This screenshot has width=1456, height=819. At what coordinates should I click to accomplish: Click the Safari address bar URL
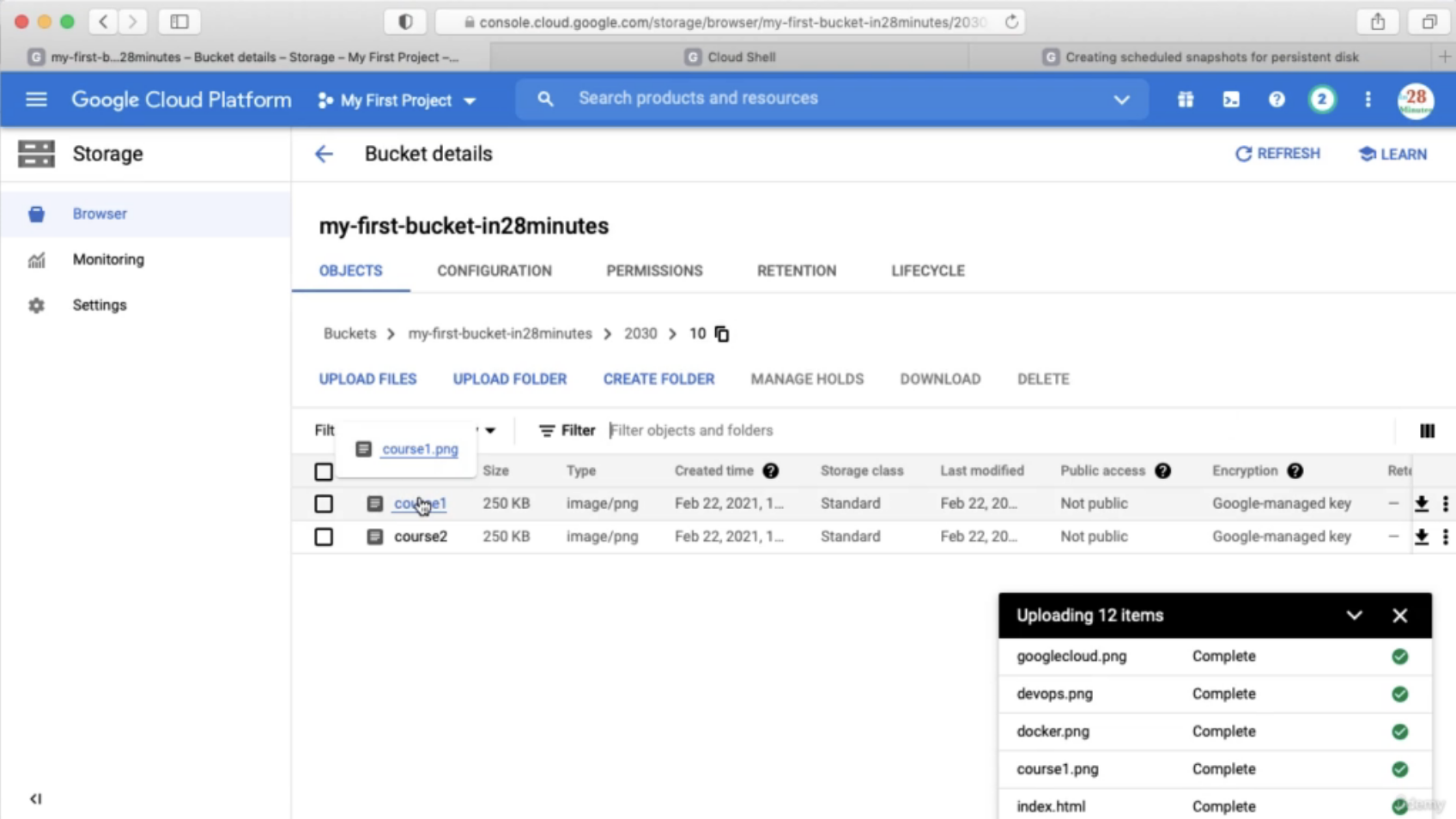(731, 21)
